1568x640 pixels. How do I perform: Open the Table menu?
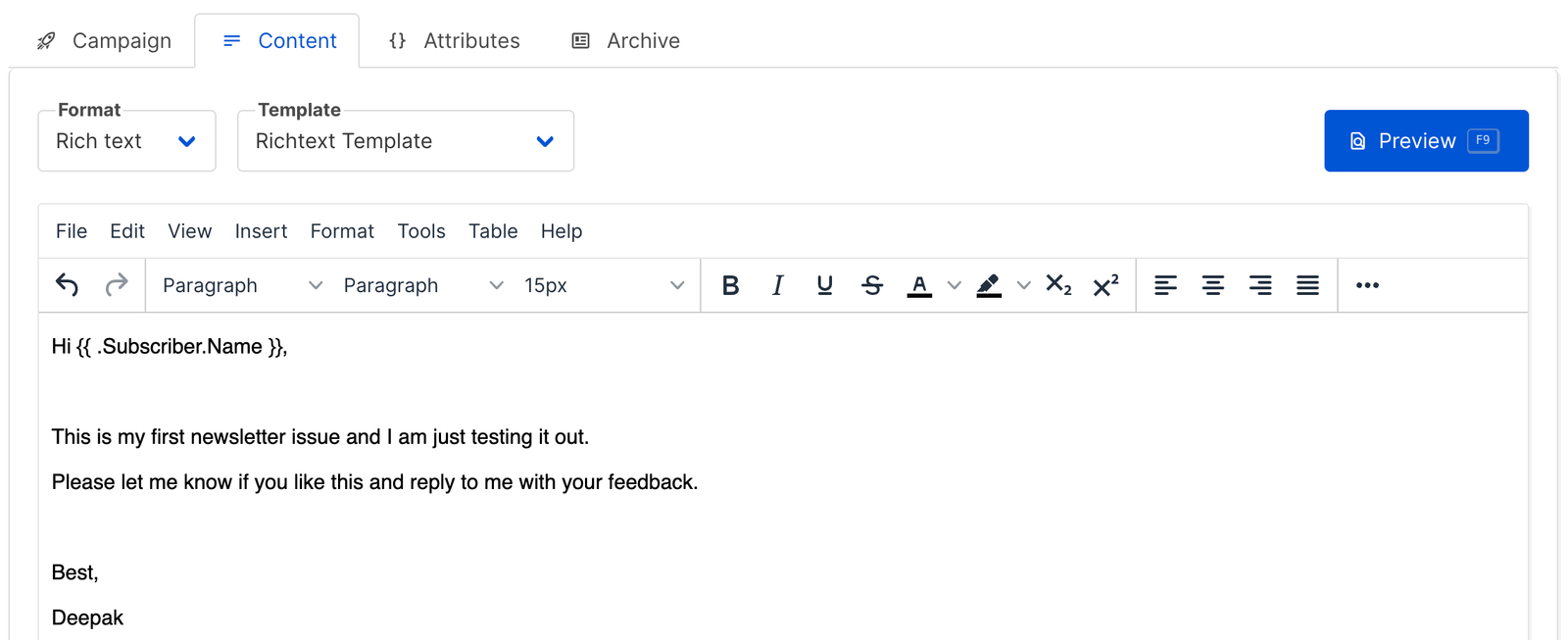coord(493,231)
